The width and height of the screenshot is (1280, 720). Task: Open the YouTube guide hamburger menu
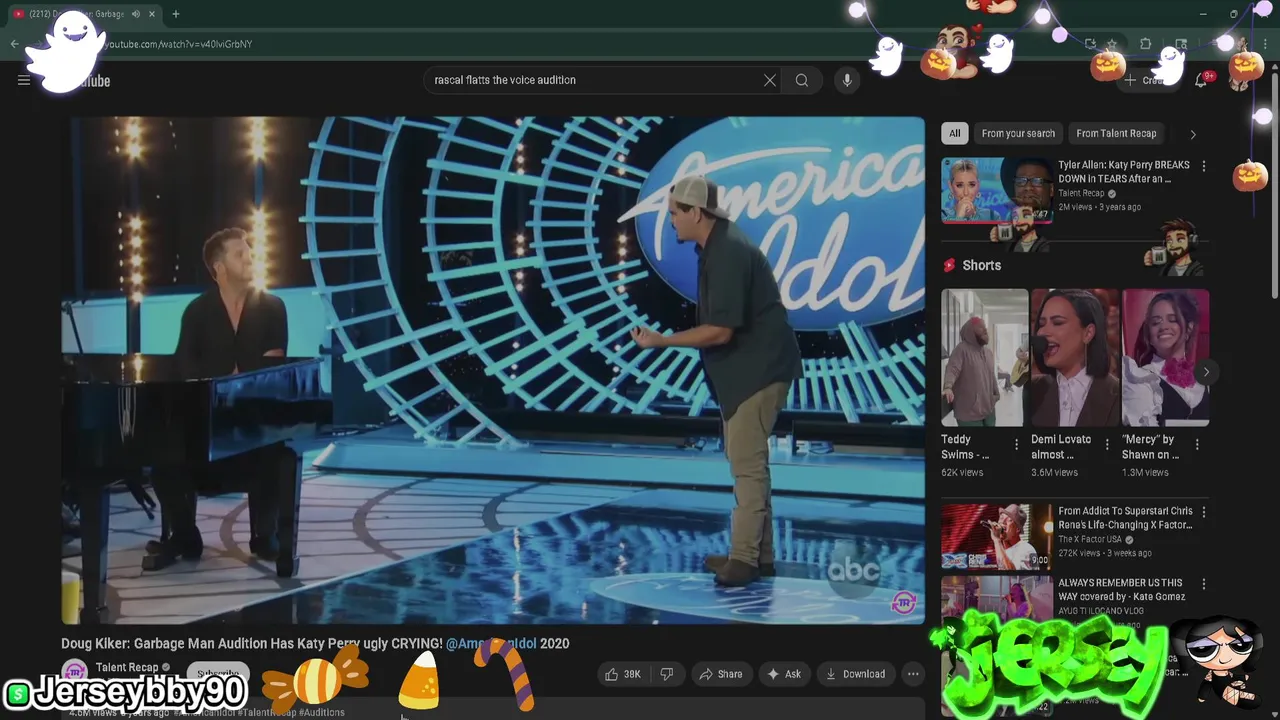(24, 80)
